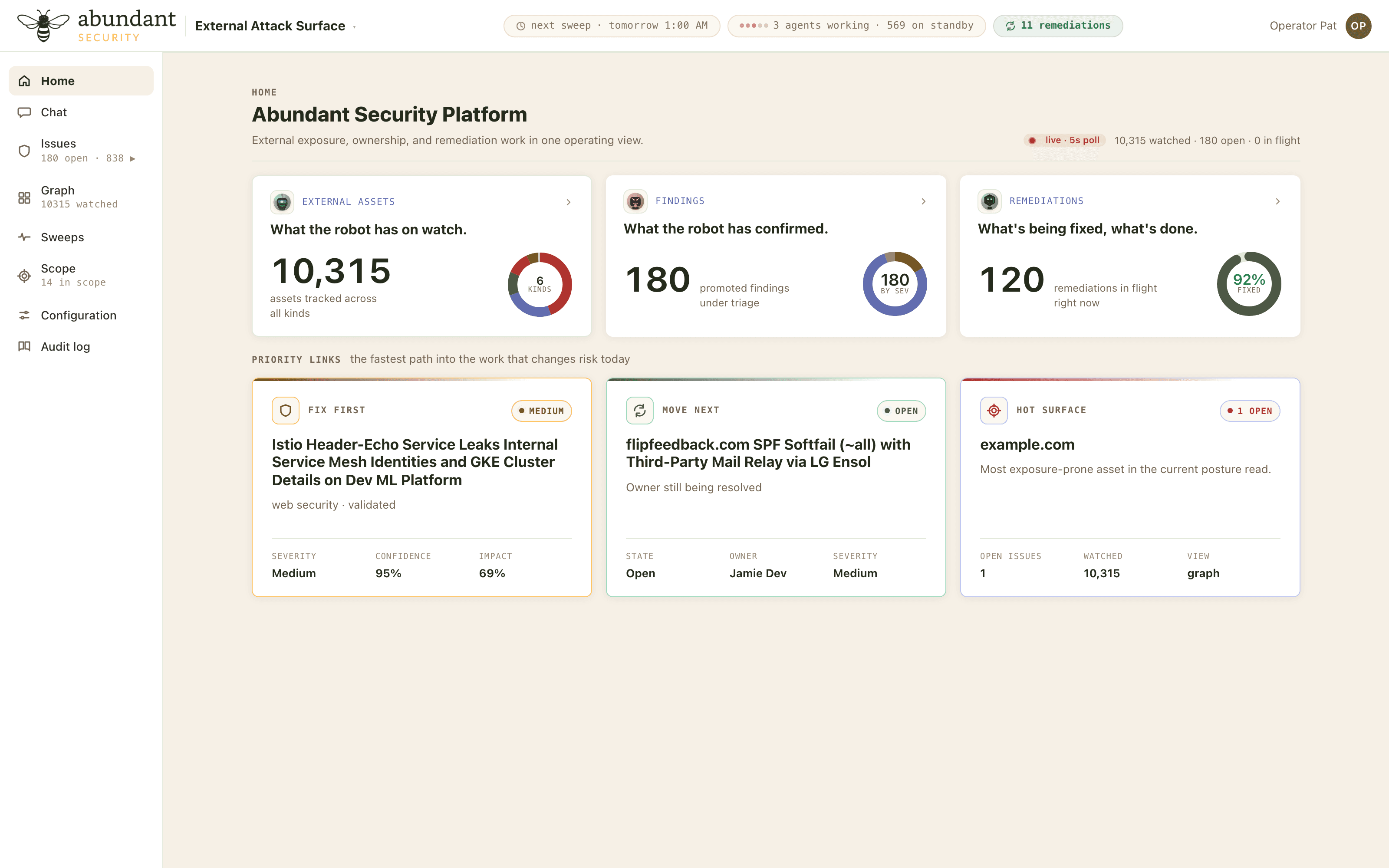The image size is (1389, 868).
Task: Click the 1 OPEN badge on Hot Surface
Action: click(x=1250, y=411)
